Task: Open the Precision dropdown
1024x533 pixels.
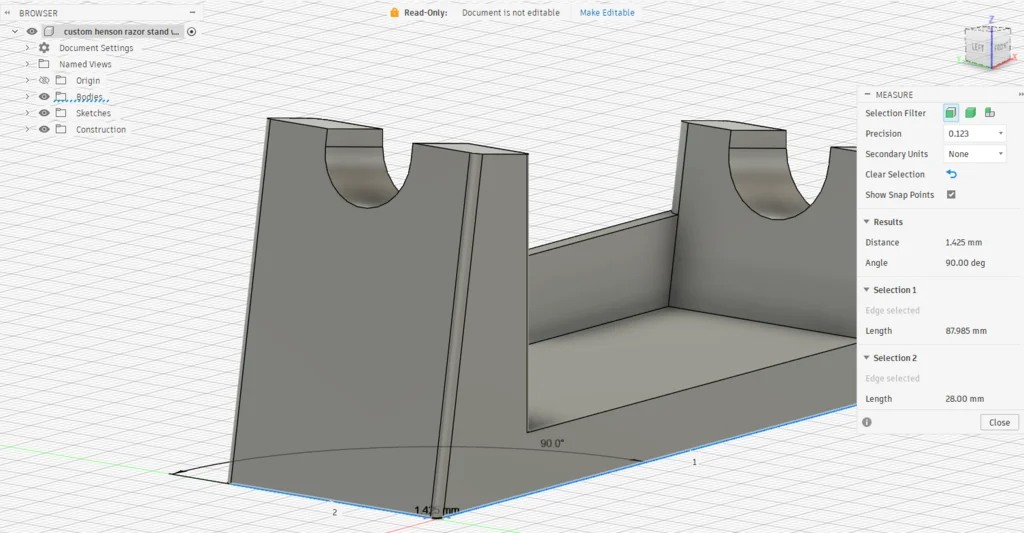Action: click(x=975, y=134)
